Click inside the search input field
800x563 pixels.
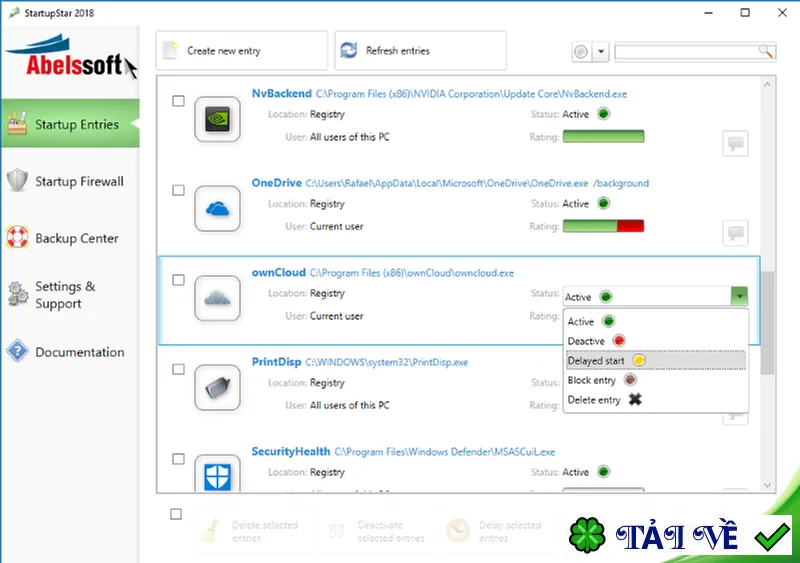click(687, 52)
